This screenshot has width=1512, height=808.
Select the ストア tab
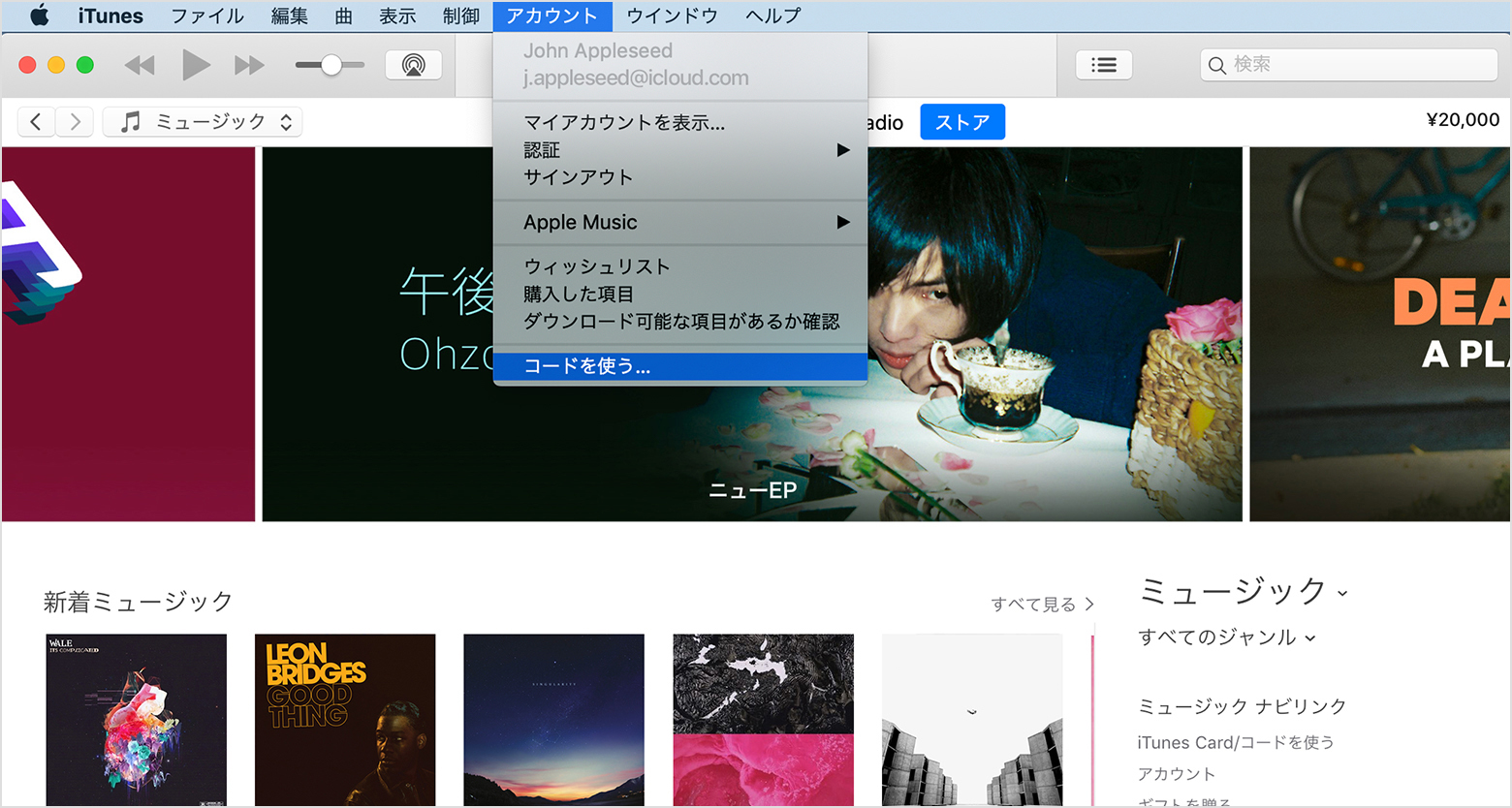click(962, 122)
